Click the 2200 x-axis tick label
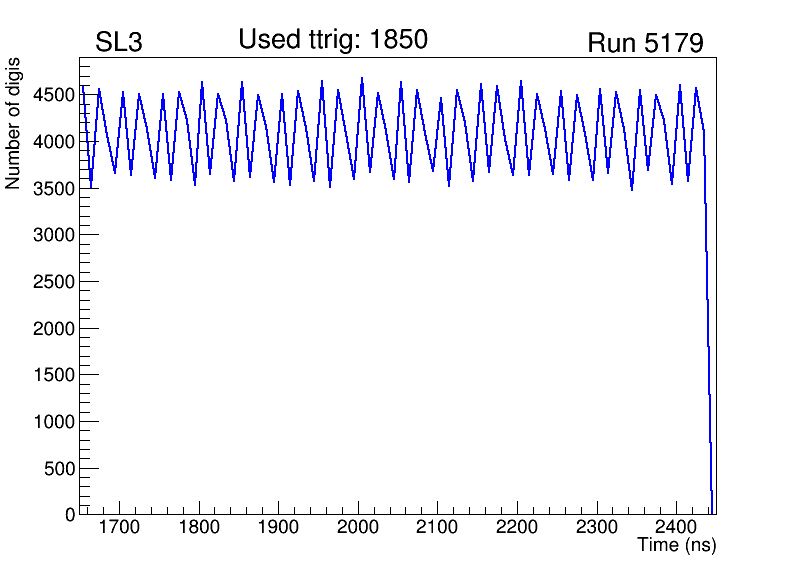The height and width of the screenshot is (572, 796). point(517,527)
